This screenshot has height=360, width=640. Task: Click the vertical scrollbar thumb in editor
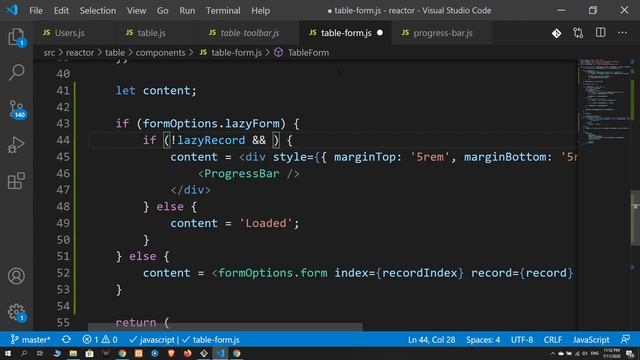pos(636,218)
